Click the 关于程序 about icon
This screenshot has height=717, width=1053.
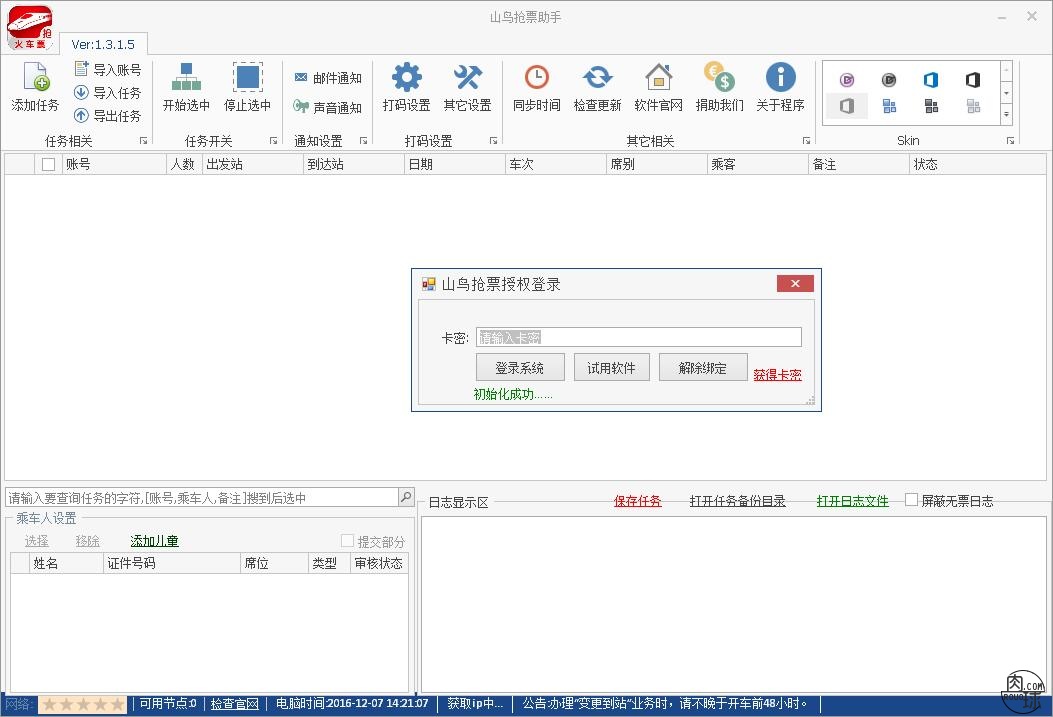[x=780, y=77]
